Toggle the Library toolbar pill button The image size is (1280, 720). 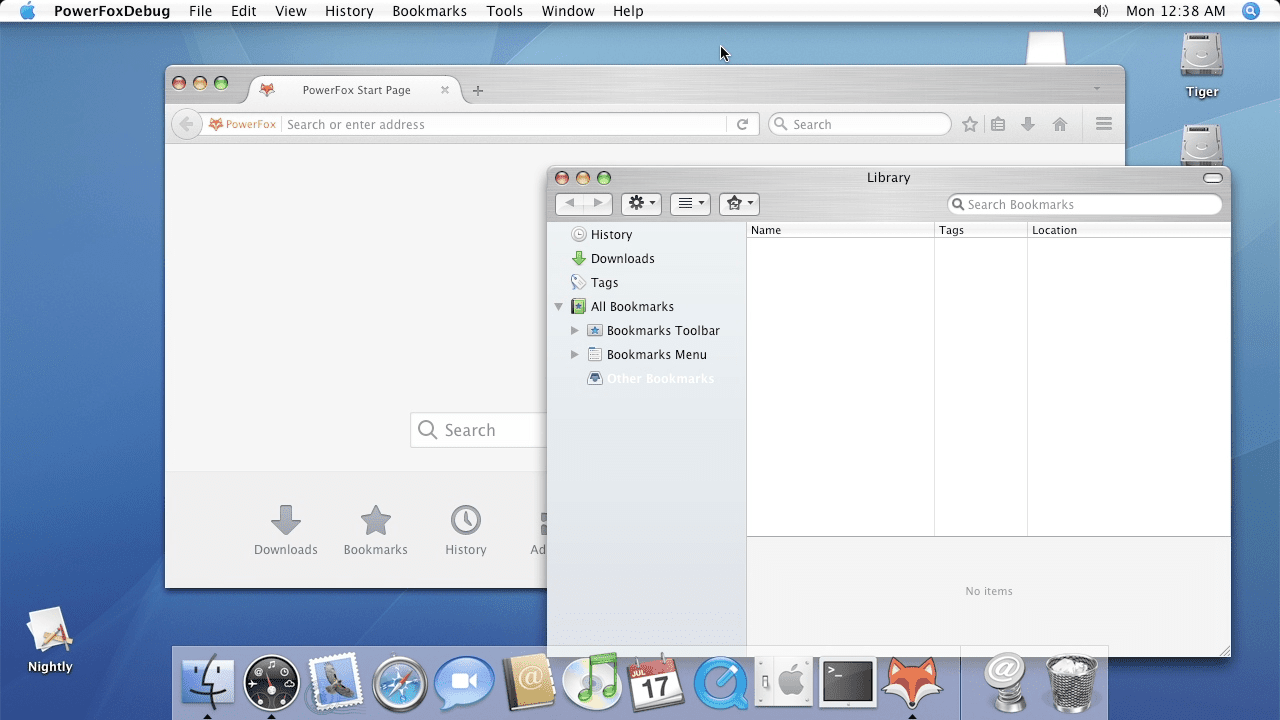click(1213, 178)
